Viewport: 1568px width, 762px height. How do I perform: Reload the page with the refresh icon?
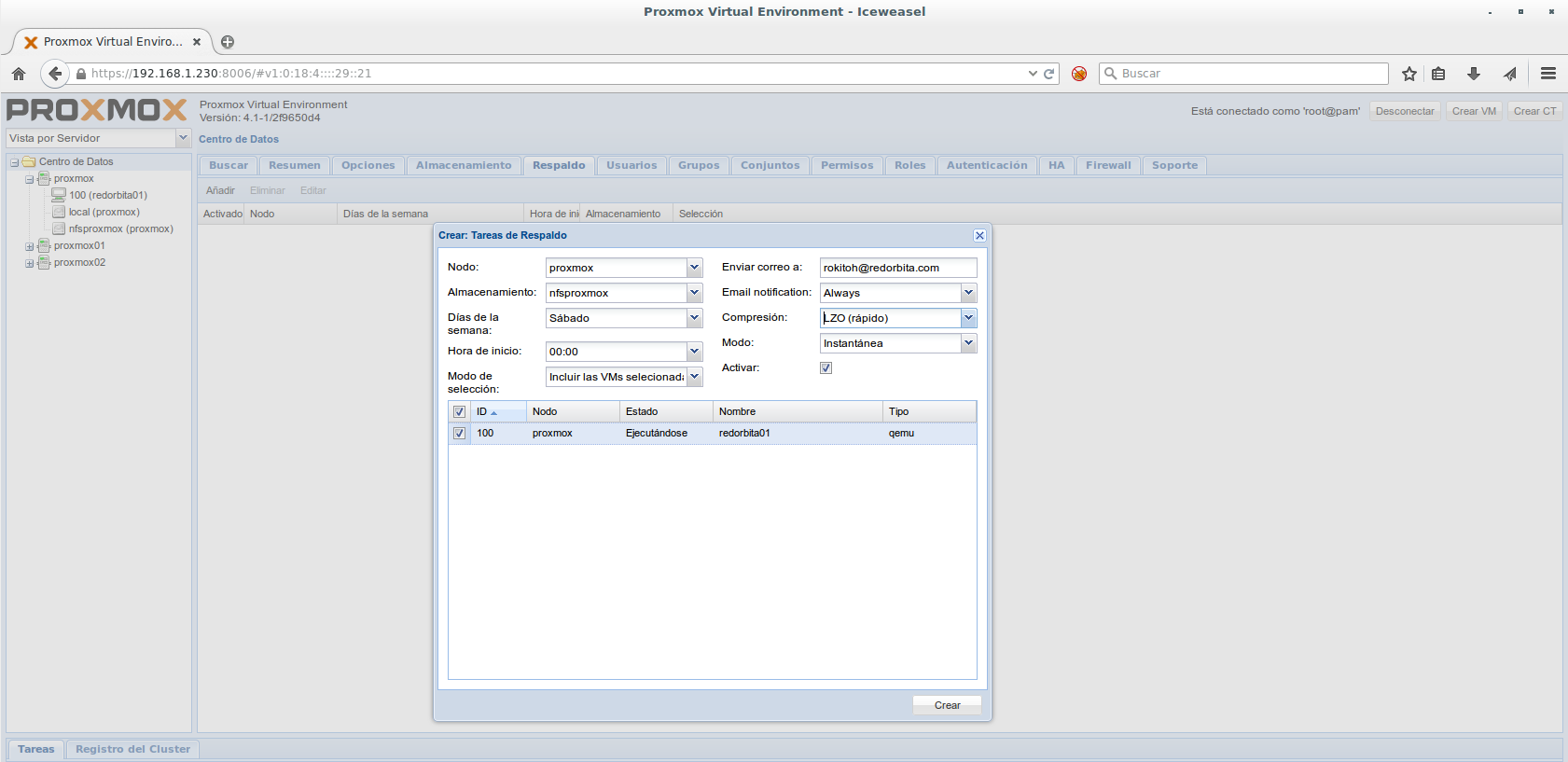[x=1049, y=74]
